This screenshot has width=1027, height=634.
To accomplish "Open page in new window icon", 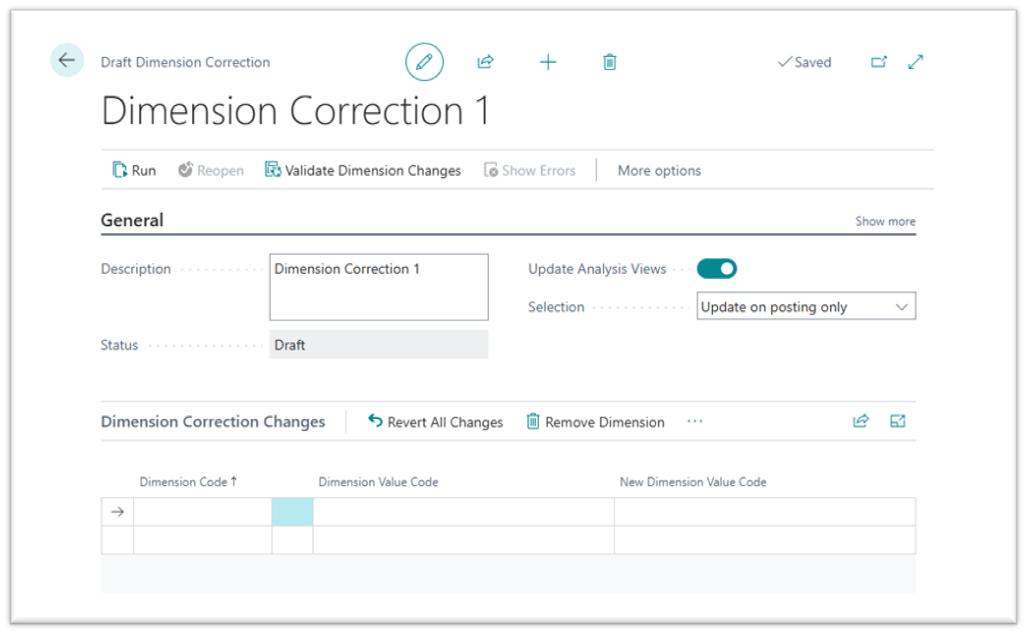I will (879, 62).
